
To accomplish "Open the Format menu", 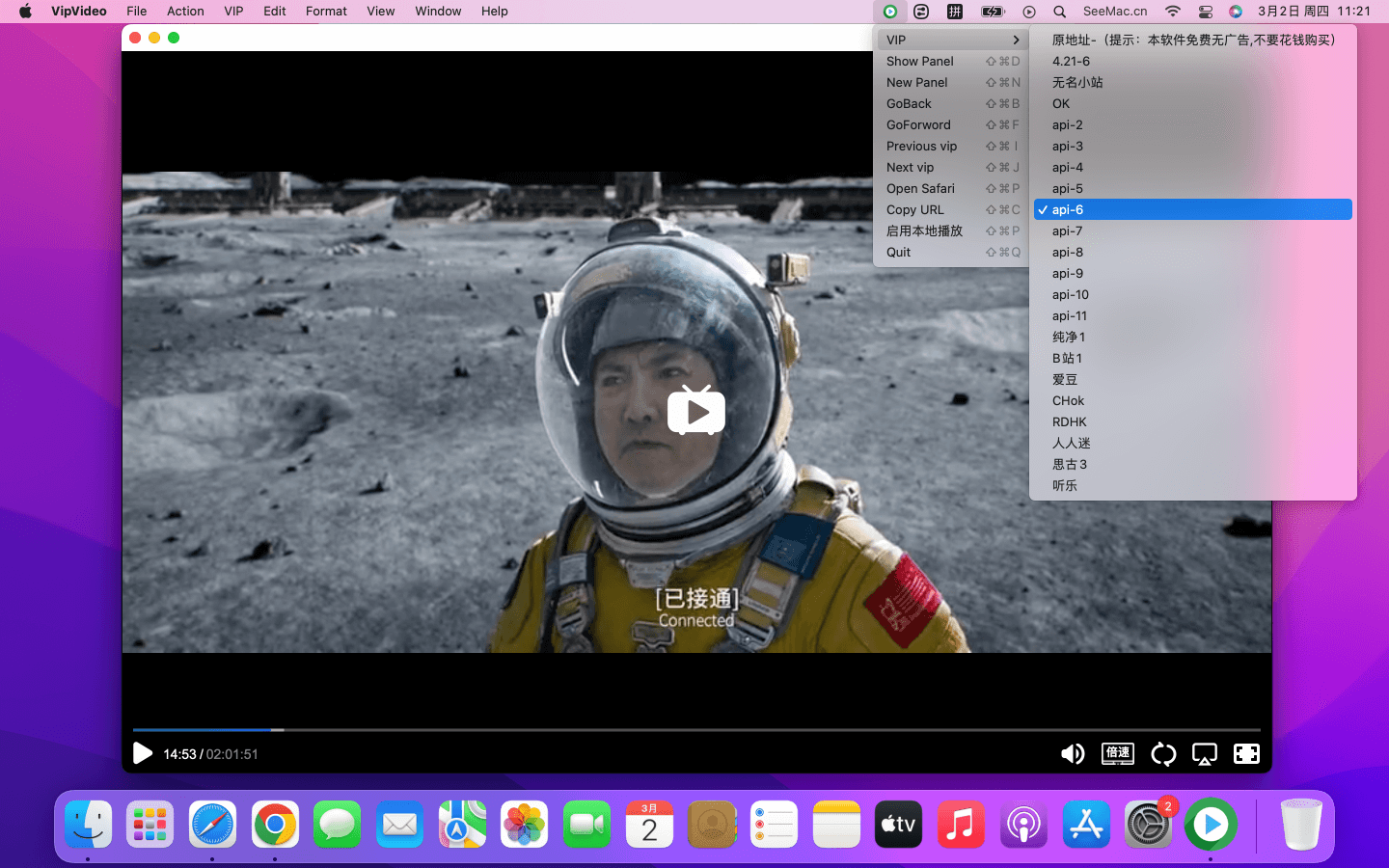I will pyautogui.click(x=326, y=12).
